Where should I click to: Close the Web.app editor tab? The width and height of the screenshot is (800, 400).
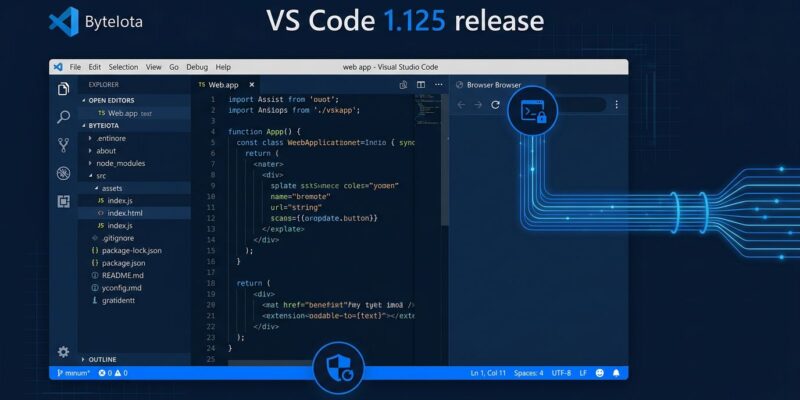click(x=252, y=85)
